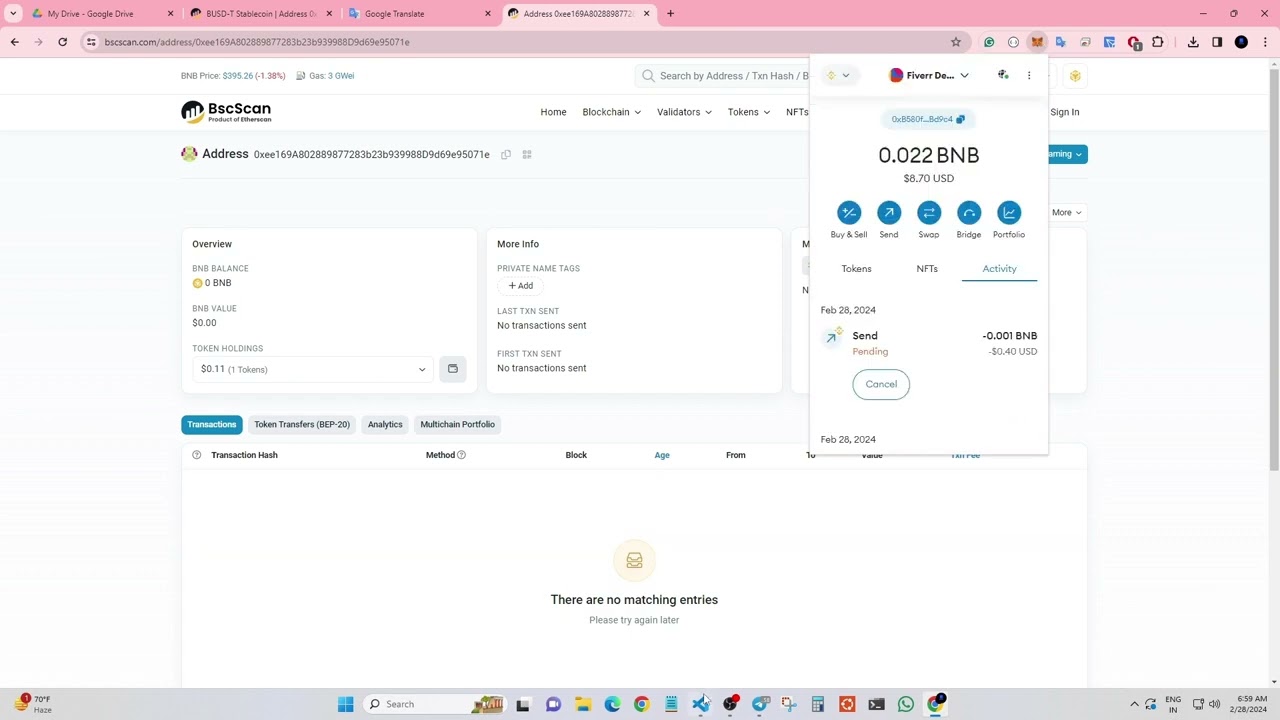Click the MetaMask Bridge icon
The image size is (1280, 720).
pyautogui.click(x=969, y=213)
